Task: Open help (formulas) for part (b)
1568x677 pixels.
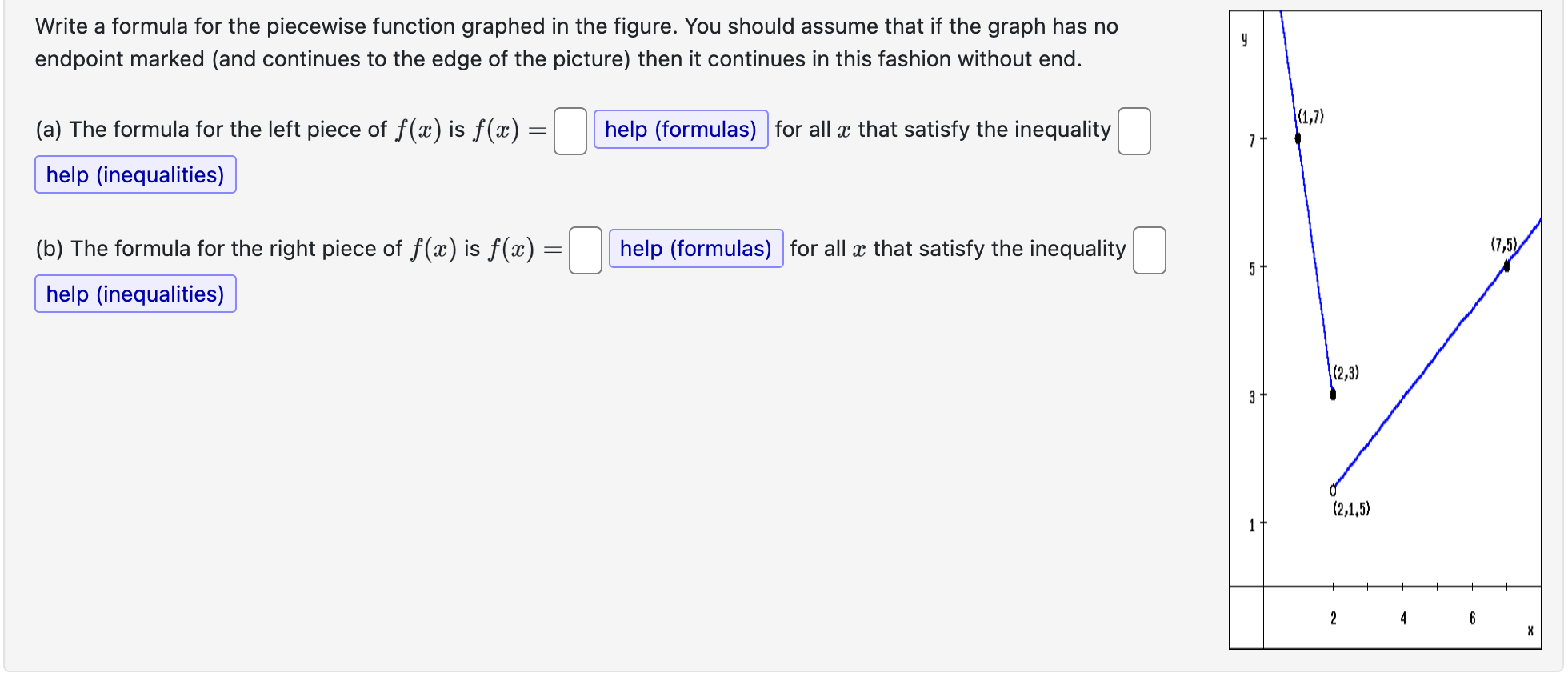Action: (695, 249)
